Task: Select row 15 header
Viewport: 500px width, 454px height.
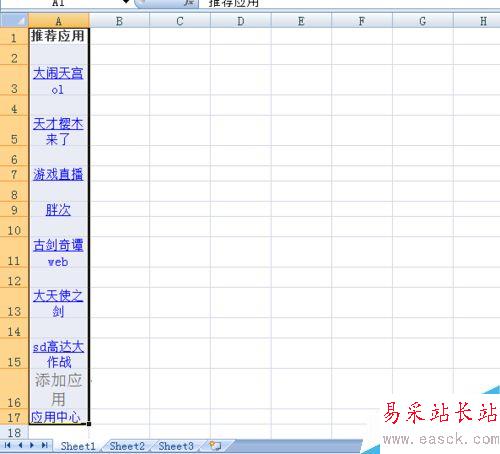Action: click(x=14, y=354)
